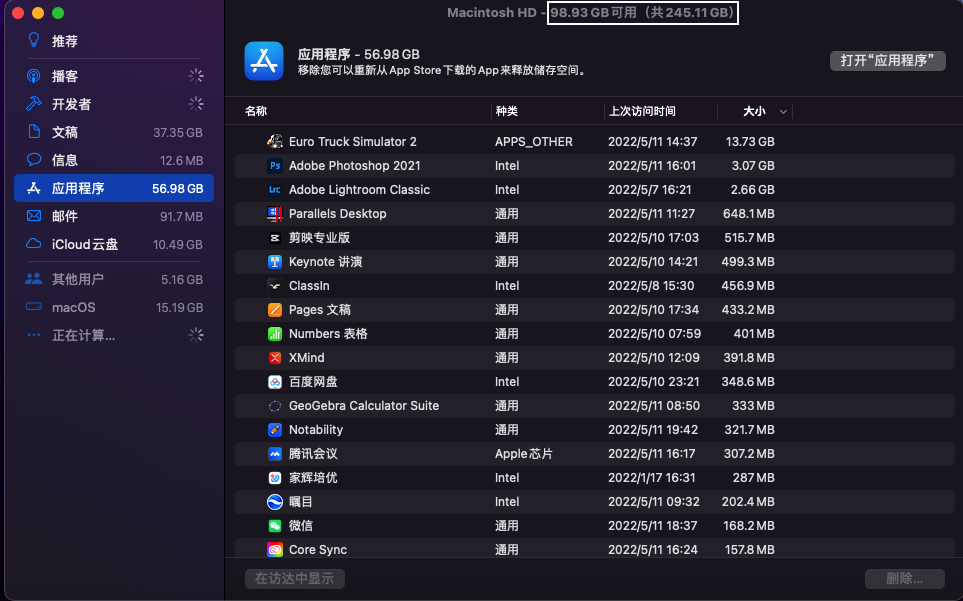Select the 微信 app icon
Image resolution: width=963 pixels, height=601 pixels.
coord(275,526)
